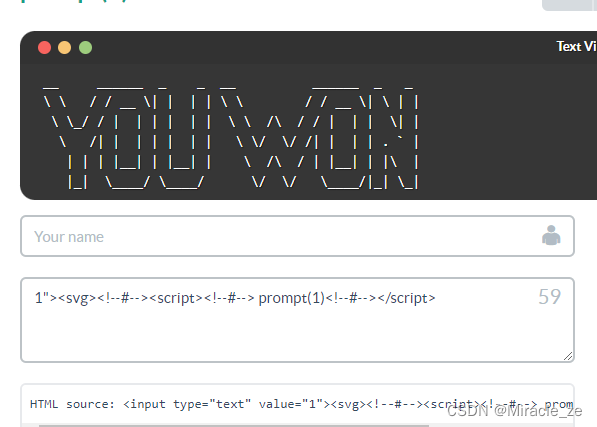597x427 pixels.
Task: Click the yellow window dot
Action: coord(64,48)
